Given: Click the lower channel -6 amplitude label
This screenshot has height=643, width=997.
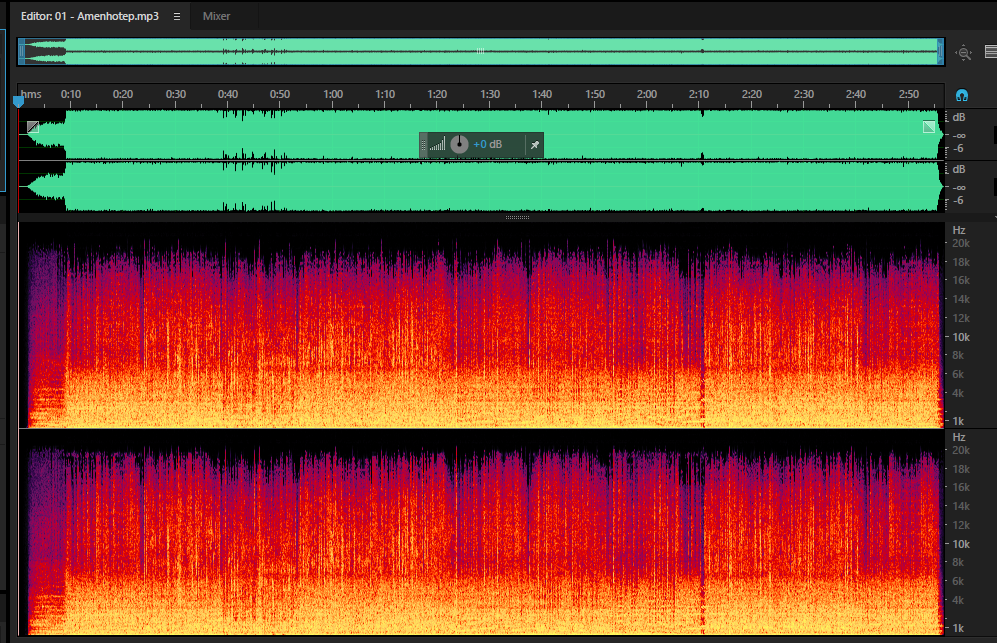Looking at the screenshot, I should coord(959,200).
